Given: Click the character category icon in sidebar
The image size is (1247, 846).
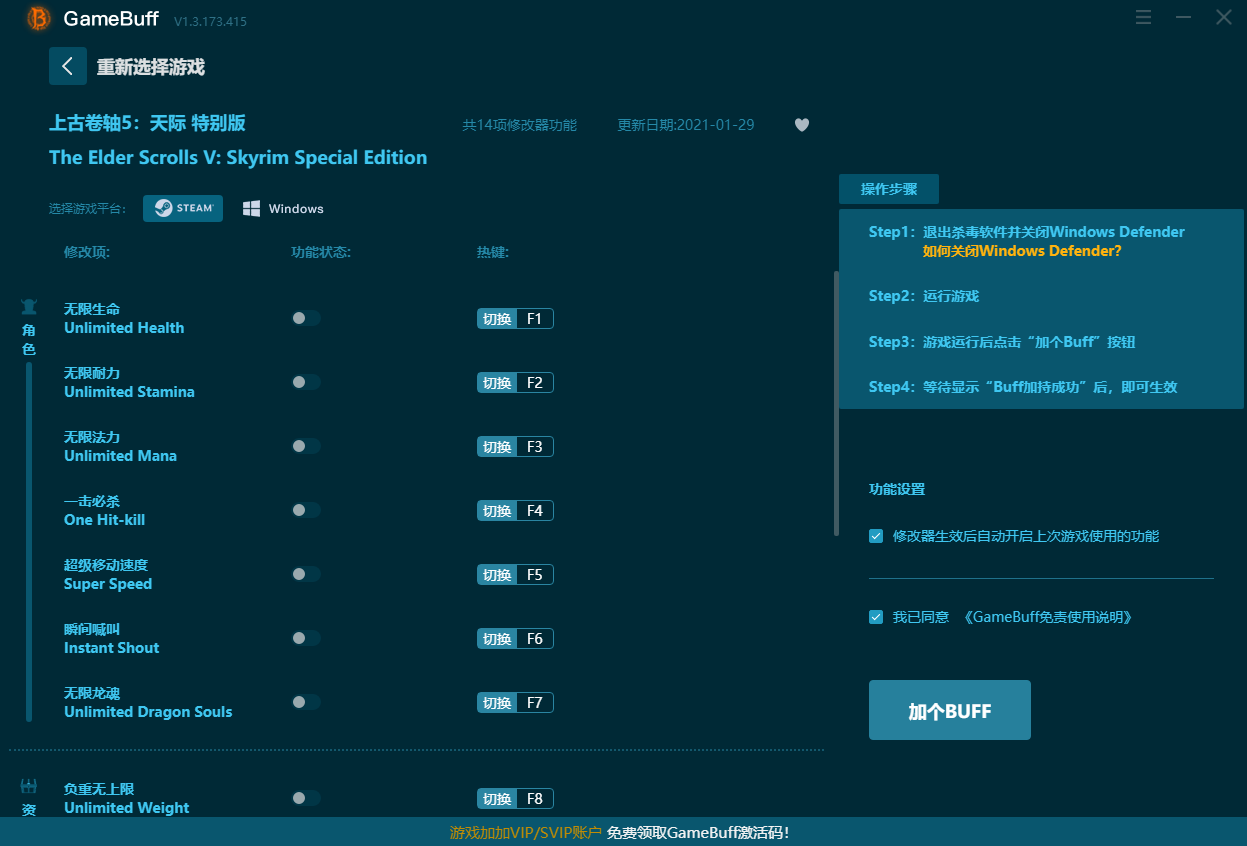Looking at the screenshot, I should 29,307.
